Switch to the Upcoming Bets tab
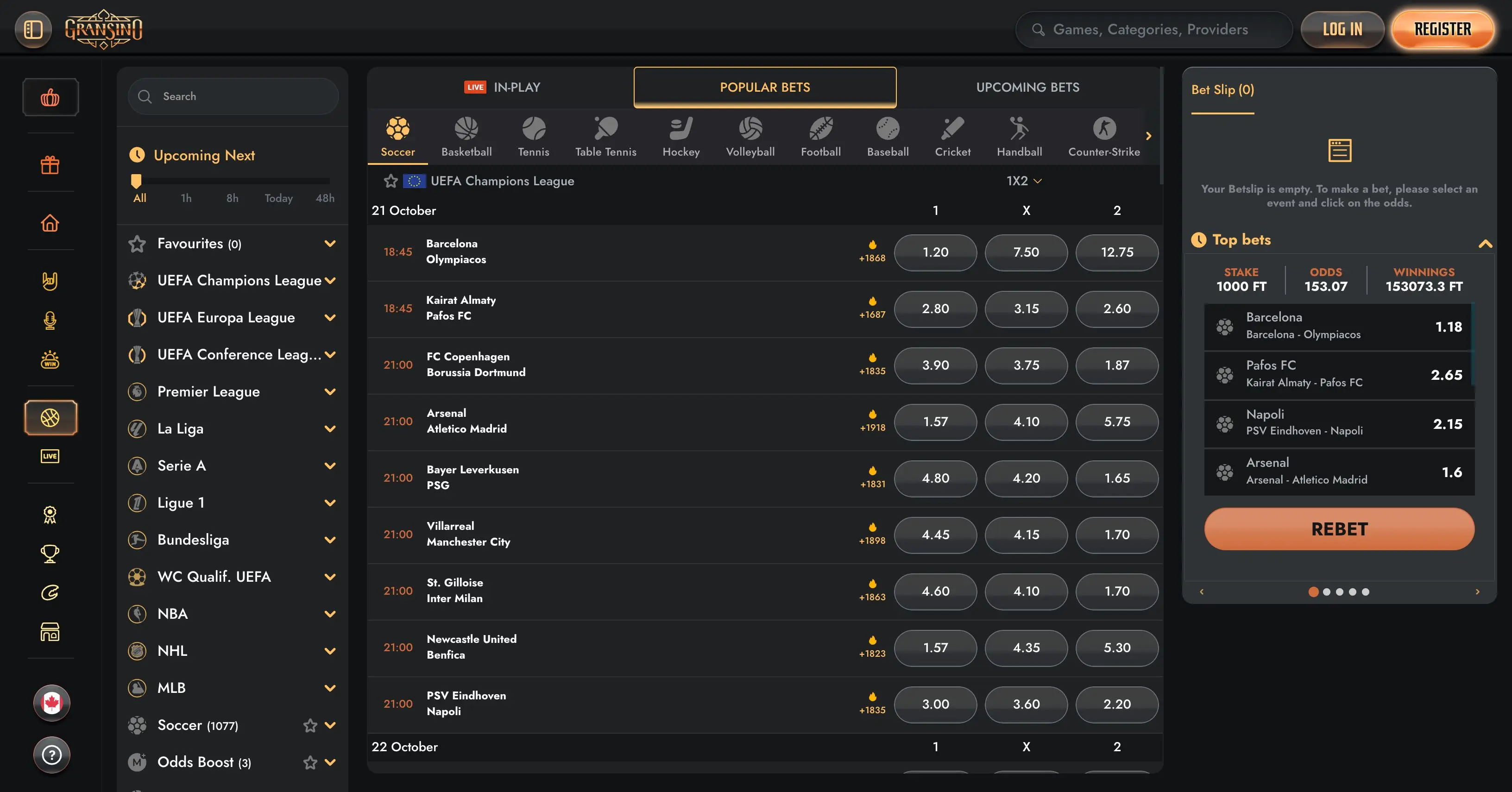Screen dimensions: 1512x792 pyautogui.click(x=1028, y=88)
